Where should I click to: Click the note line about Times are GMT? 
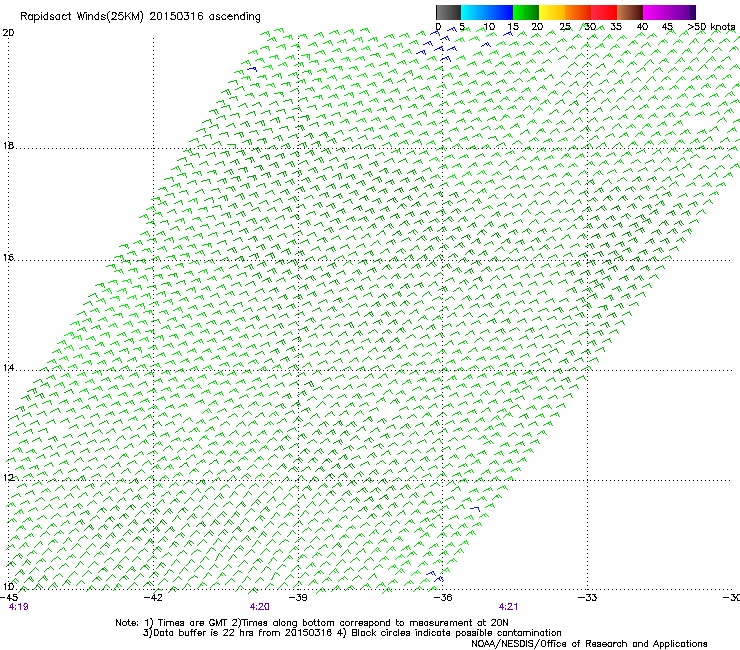tap(312, 623)
